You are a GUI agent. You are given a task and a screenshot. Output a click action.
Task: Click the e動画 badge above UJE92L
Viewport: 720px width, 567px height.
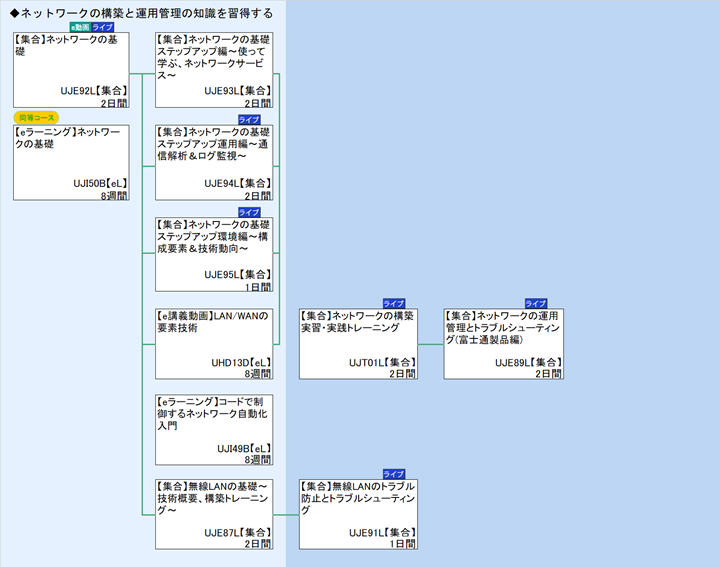[80, 27]
